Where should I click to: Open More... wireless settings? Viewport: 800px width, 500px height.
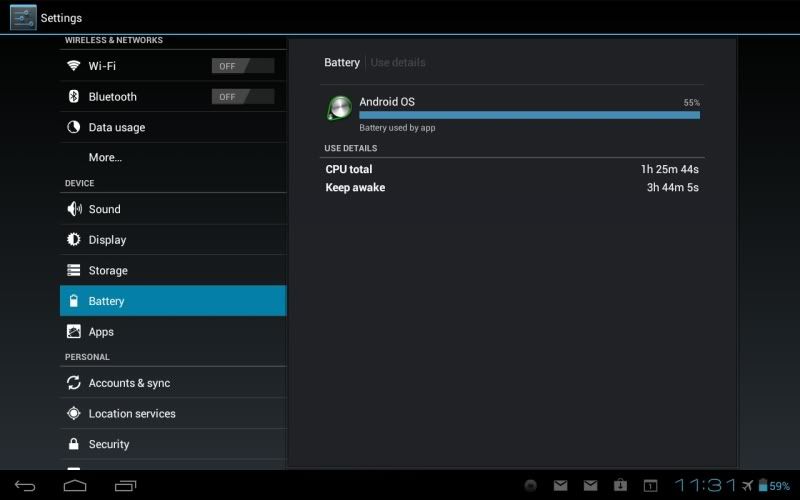point(173,157)
